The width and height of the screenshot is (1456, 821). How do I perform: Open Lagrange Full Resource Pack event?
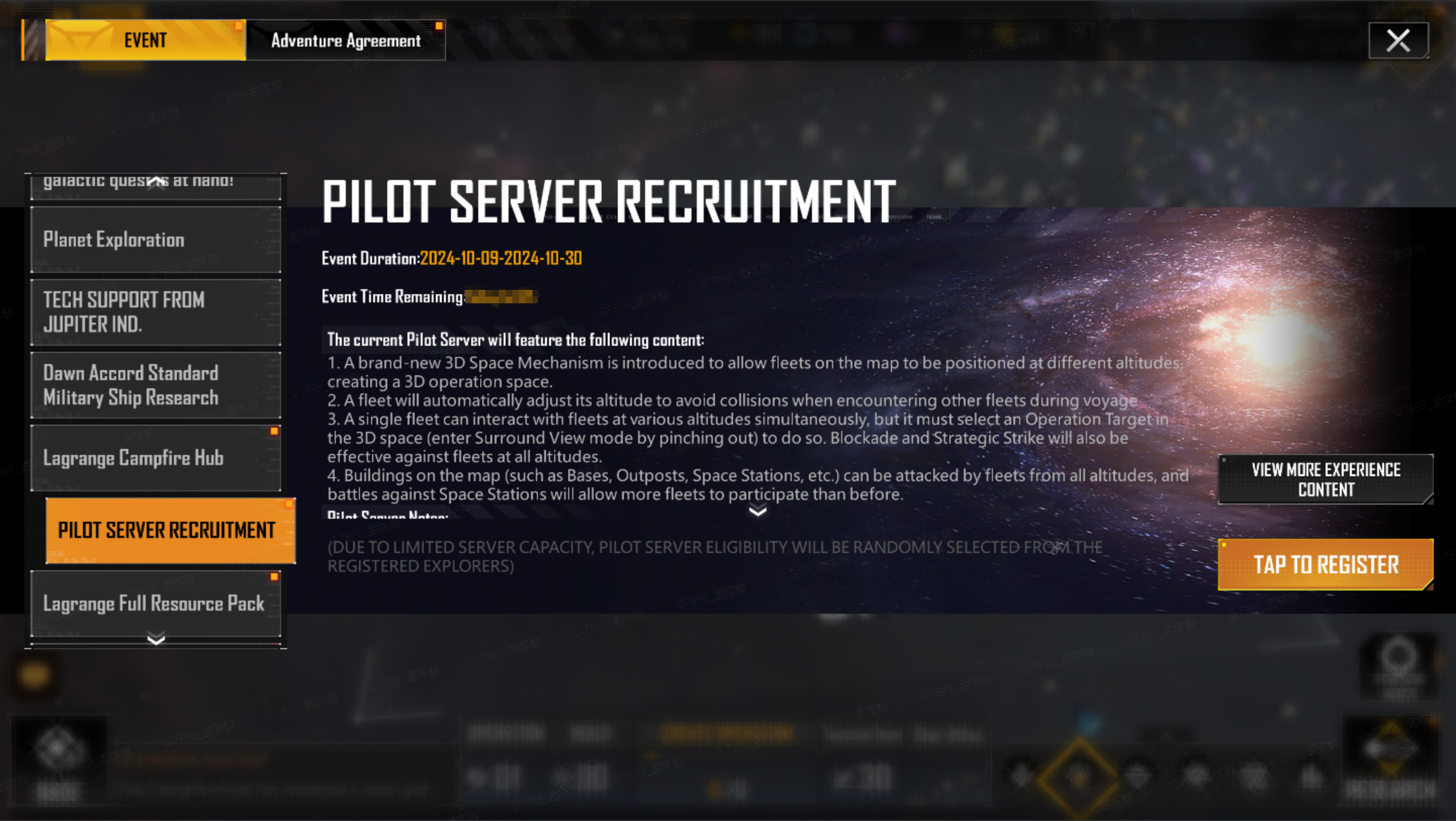tap(156, 603)
